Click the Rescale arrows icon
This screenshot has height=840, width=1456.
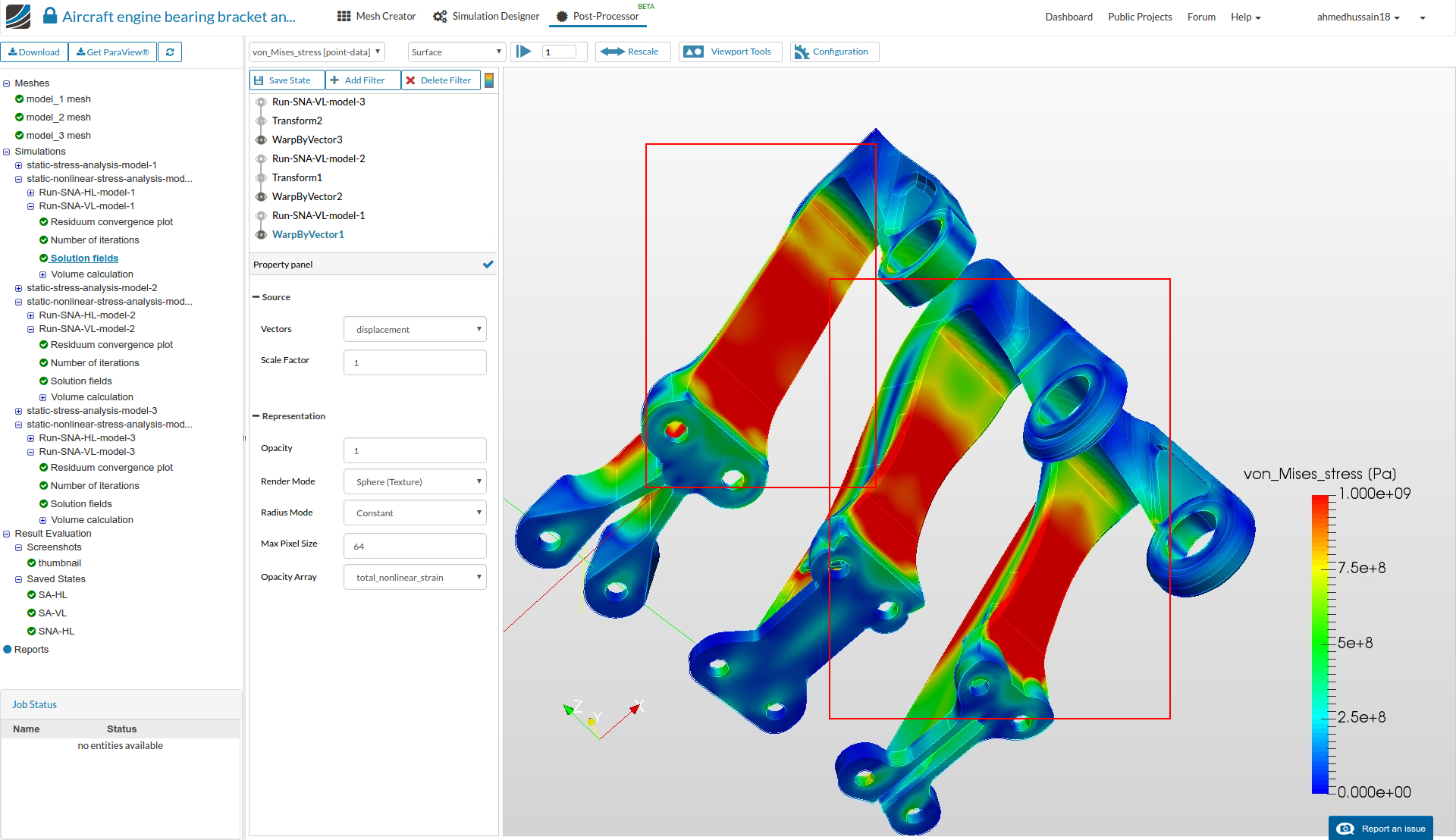(x=612, y=52)
